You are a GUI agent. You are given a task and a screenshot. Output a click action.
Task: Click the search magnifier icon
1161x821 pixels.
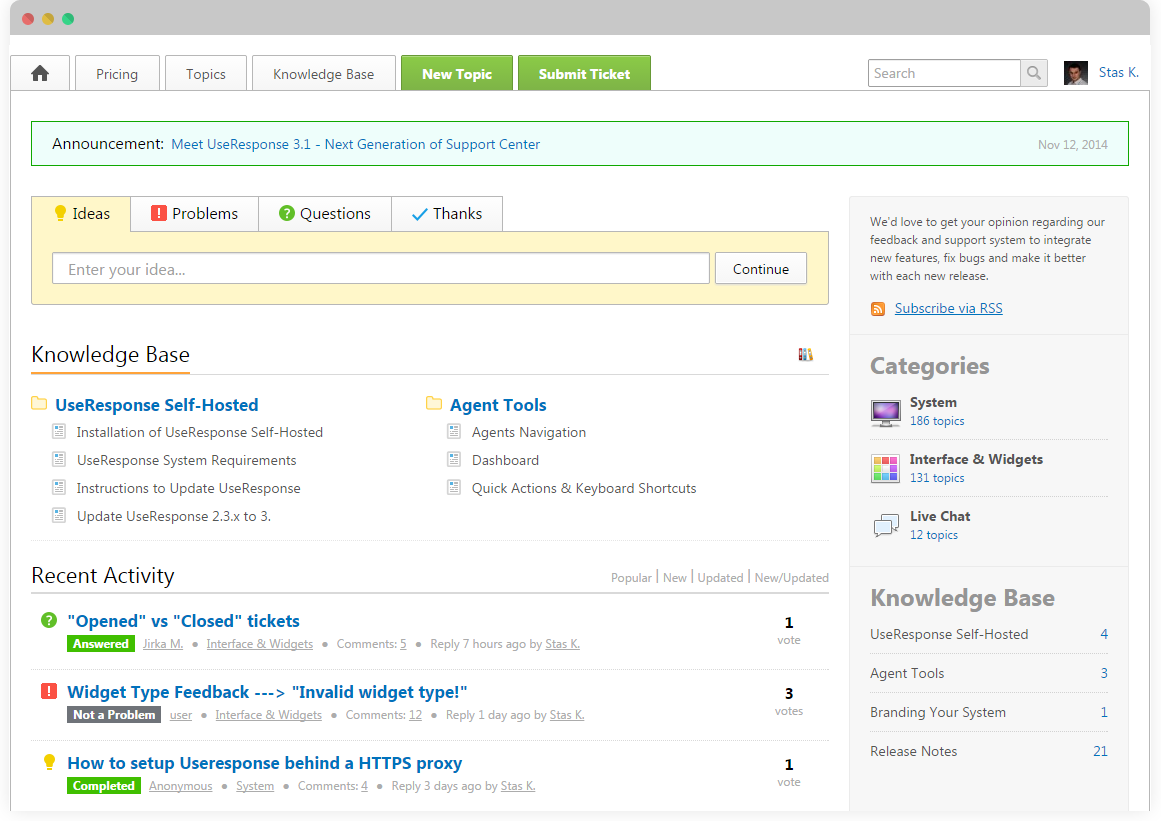(x=1034, y=73)
